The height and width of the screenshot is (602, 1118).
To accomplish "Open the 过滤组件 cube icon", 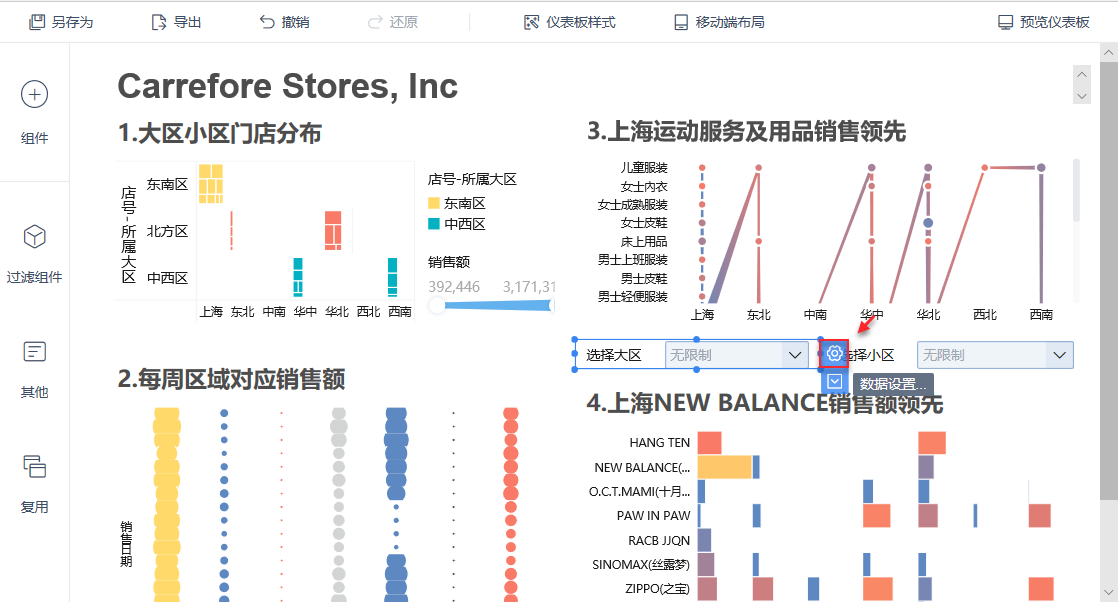I will click(x=34, y=236).
